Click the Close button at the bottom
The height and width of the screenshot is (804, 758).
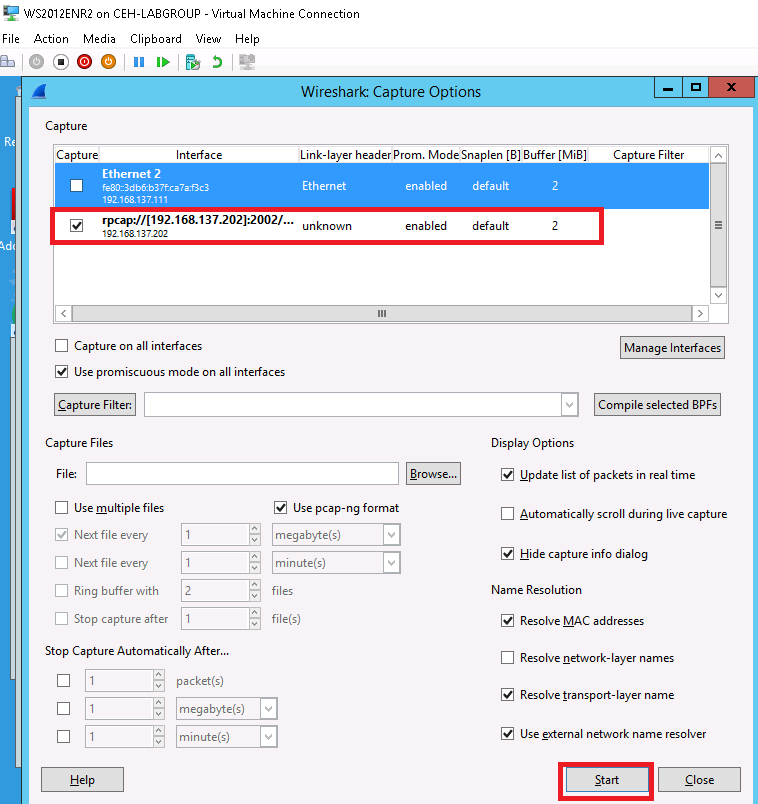point(700,780)
